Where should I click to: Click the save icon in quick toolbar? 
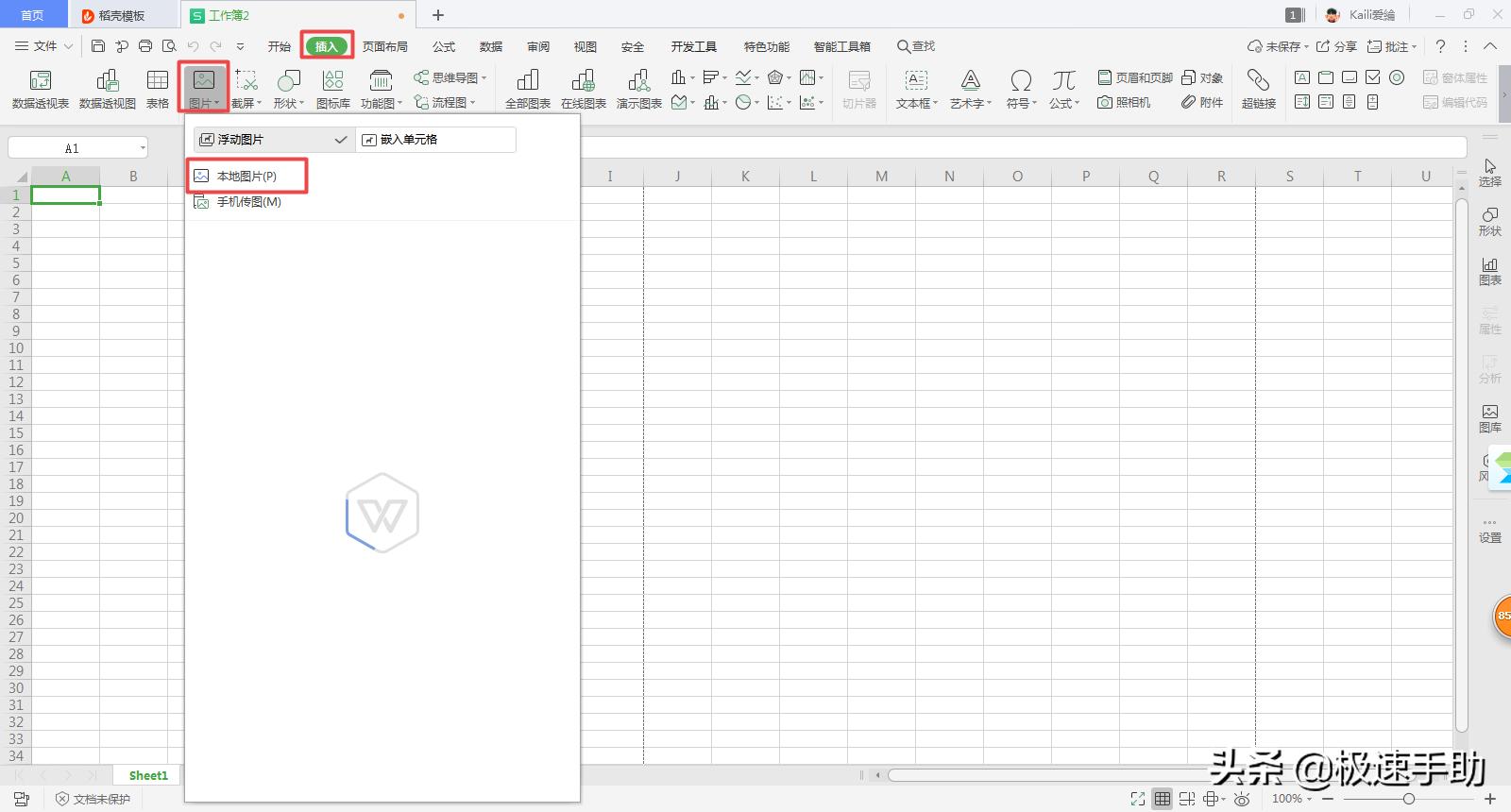98,46
